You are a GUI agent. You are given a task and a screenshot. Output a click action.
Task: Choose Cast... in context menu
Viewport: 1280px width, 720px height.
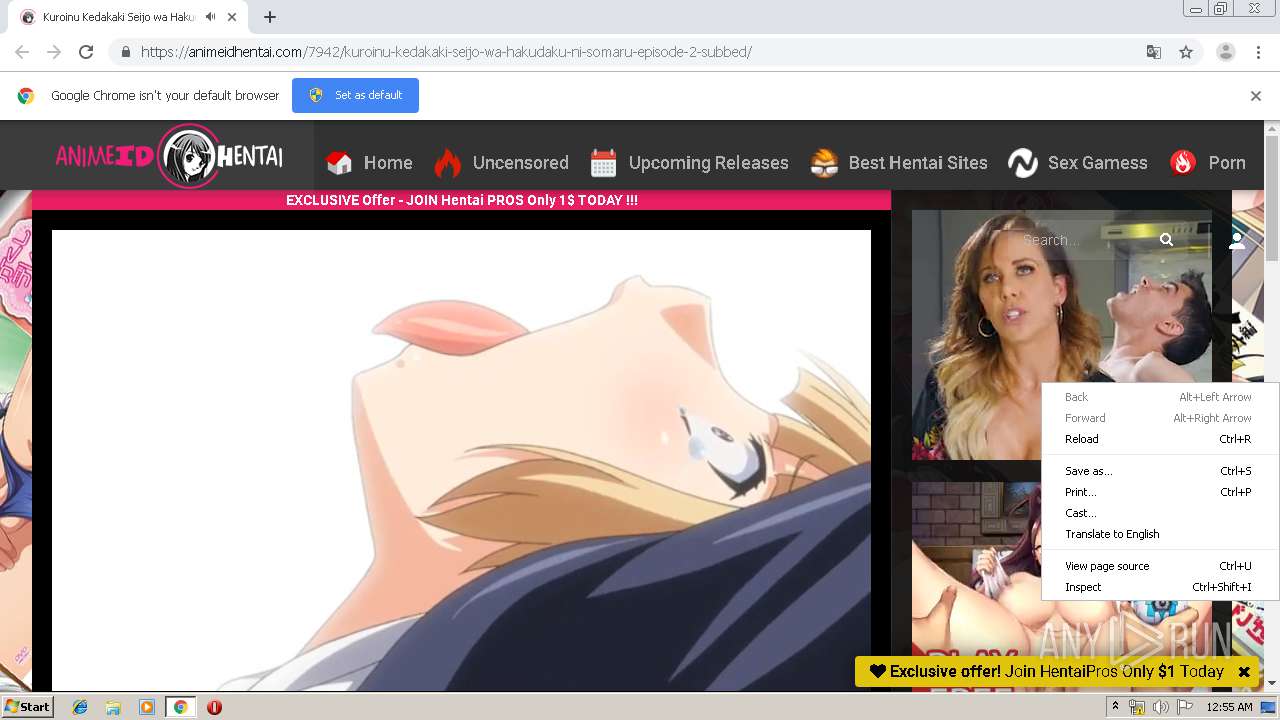point(1159,513)
